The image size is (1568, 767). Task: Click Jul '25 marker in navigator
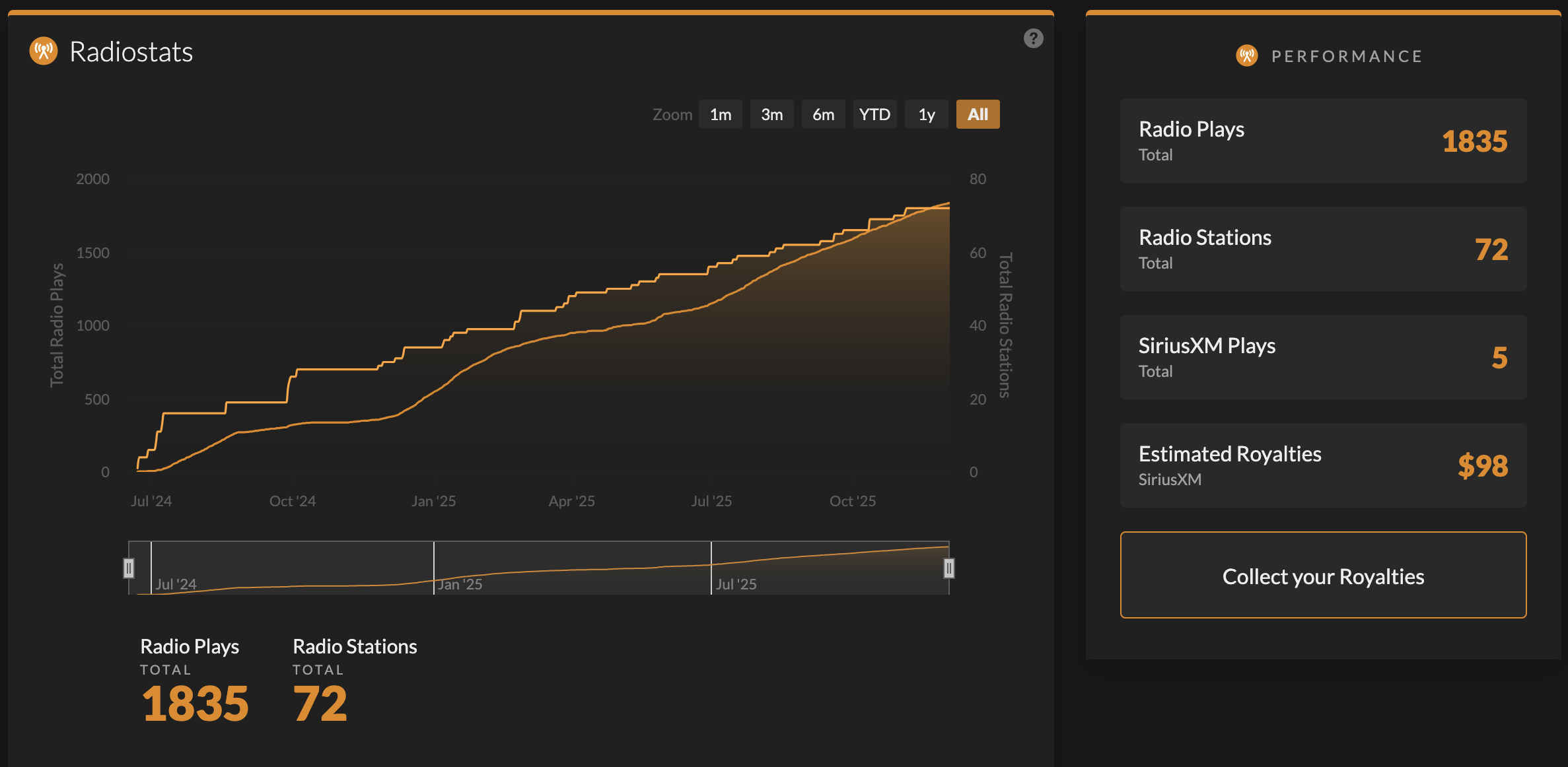[736, 584]
